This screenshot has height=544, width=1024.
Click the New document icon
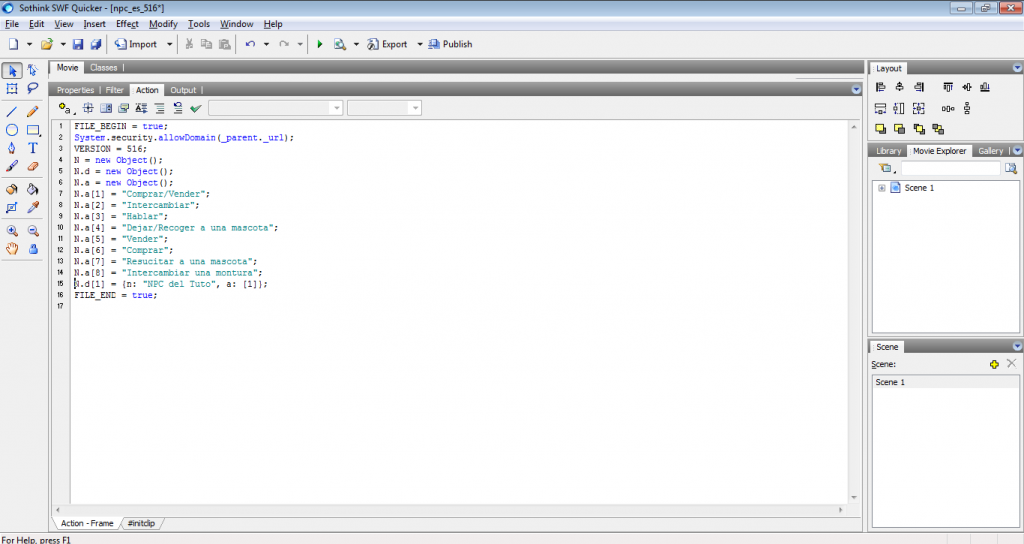point(14,44)
